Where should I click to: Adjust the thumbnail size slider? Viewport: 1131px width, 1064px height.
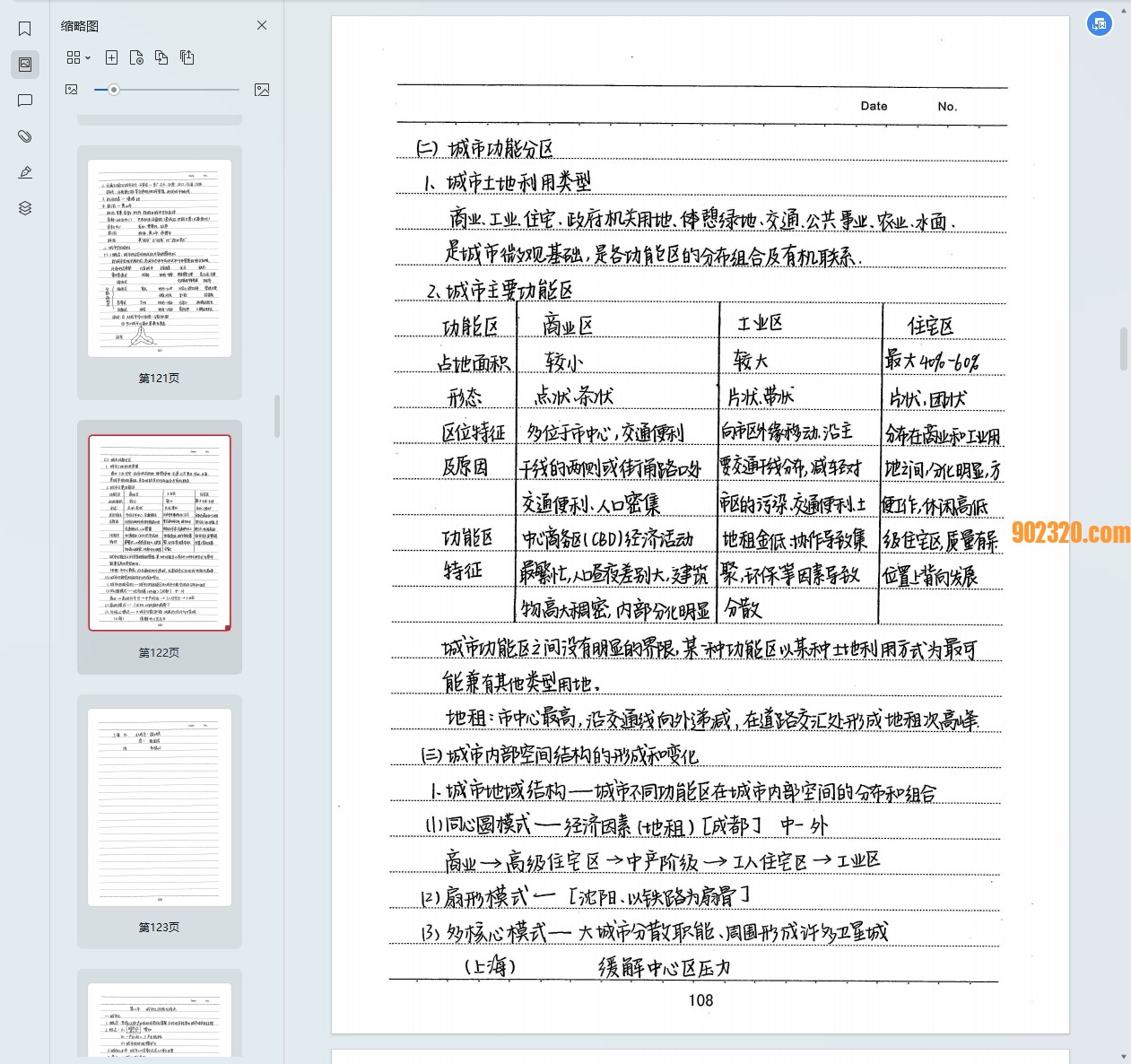(113, 90)
